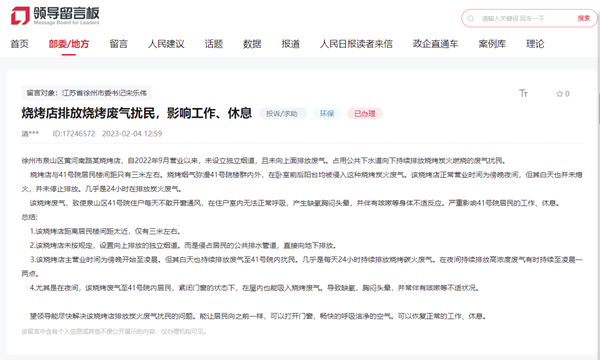Switch to the 话题 tab
Image resolution: width=600 pixels, height=360 pixels.
(214, 44)
